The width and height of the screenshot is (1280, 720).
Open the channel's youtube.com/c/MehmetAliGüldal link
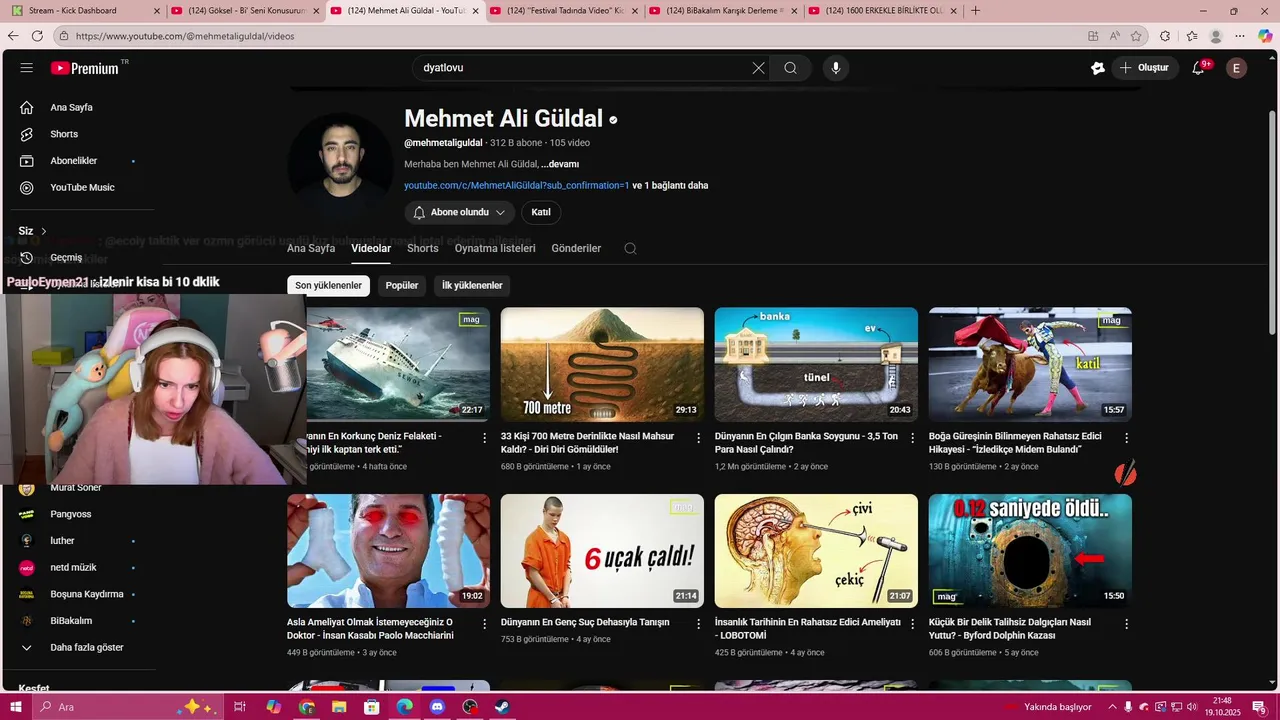tap(516, 186)
